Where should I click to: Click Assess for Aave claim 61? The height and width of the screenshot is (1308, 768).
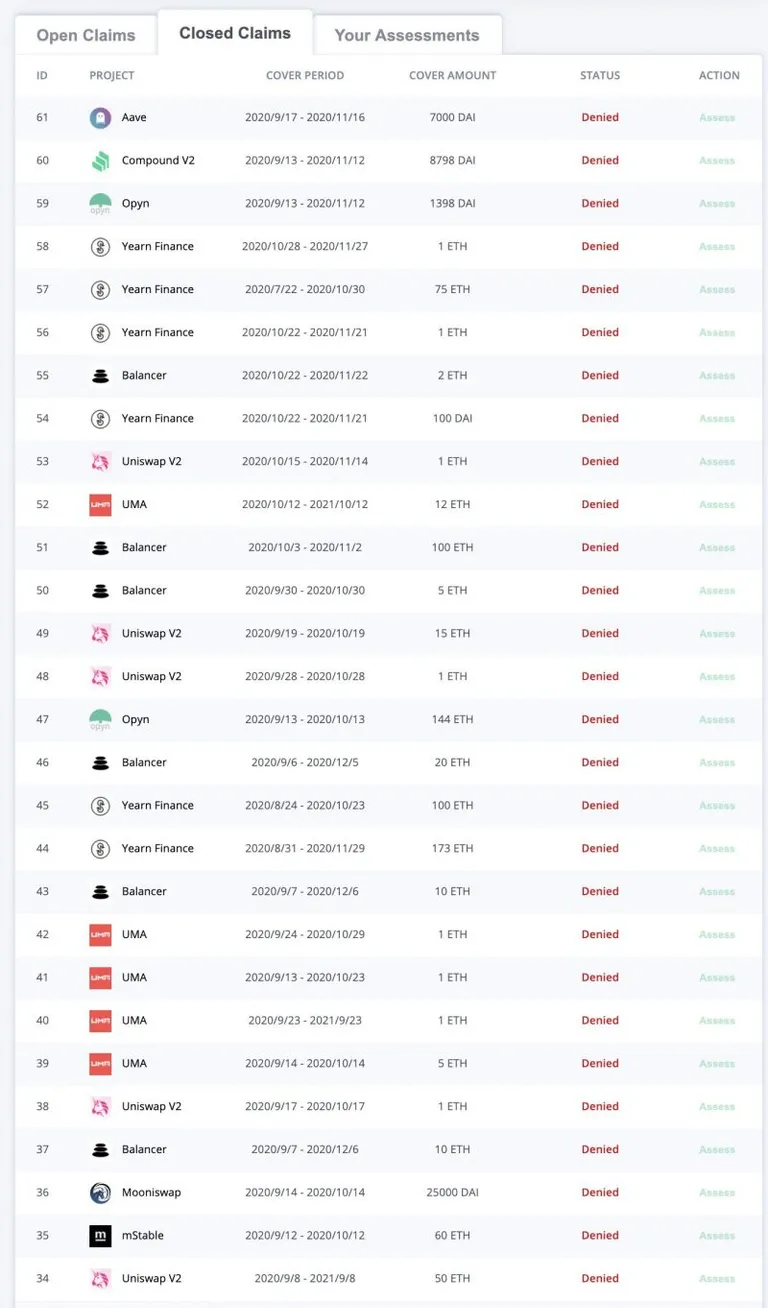[717, 118]
